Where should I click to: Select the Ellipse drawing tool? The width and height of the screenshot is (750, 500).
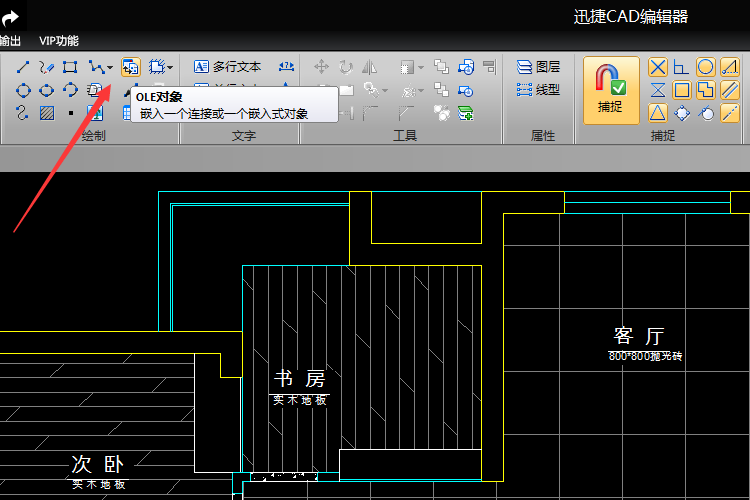pos(46,90)
